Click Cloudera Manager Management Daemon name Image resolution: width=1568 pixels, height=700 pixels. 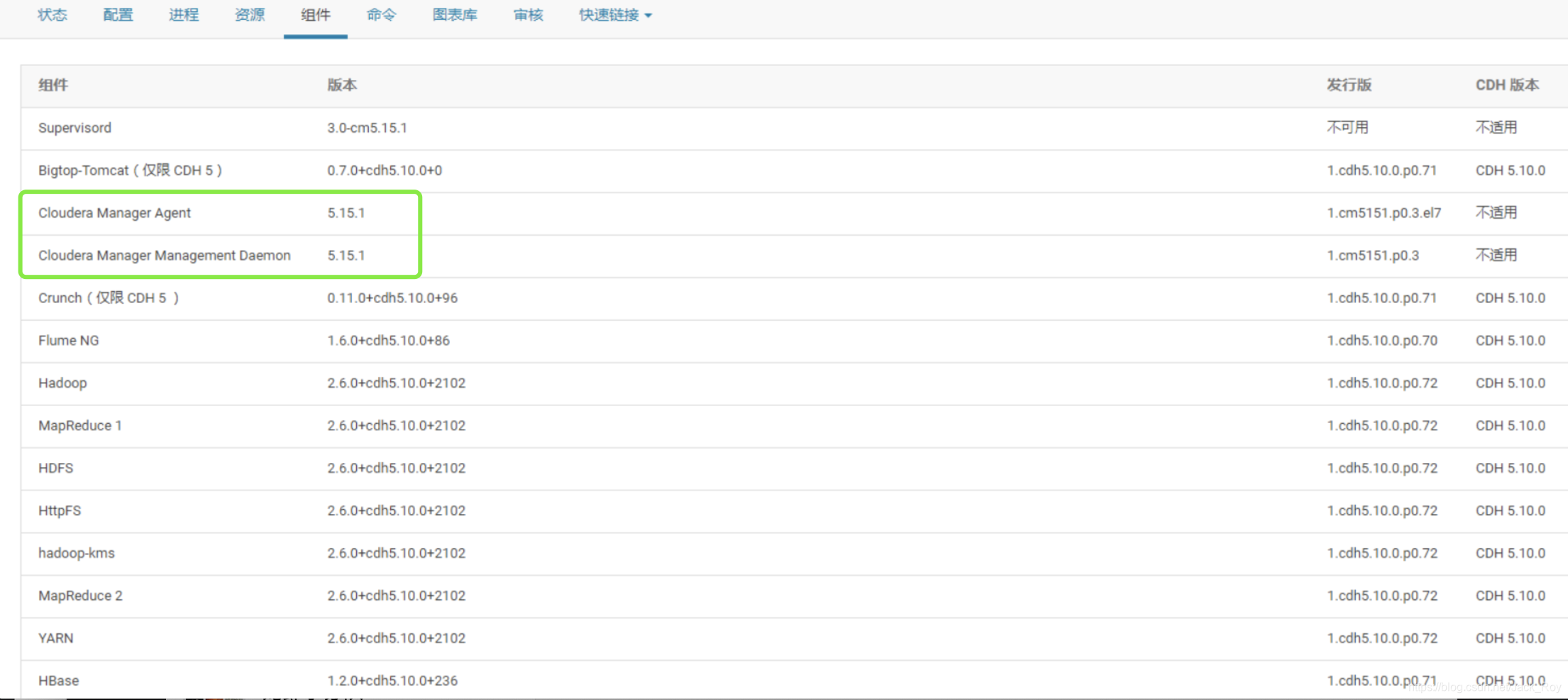[165, 256]
